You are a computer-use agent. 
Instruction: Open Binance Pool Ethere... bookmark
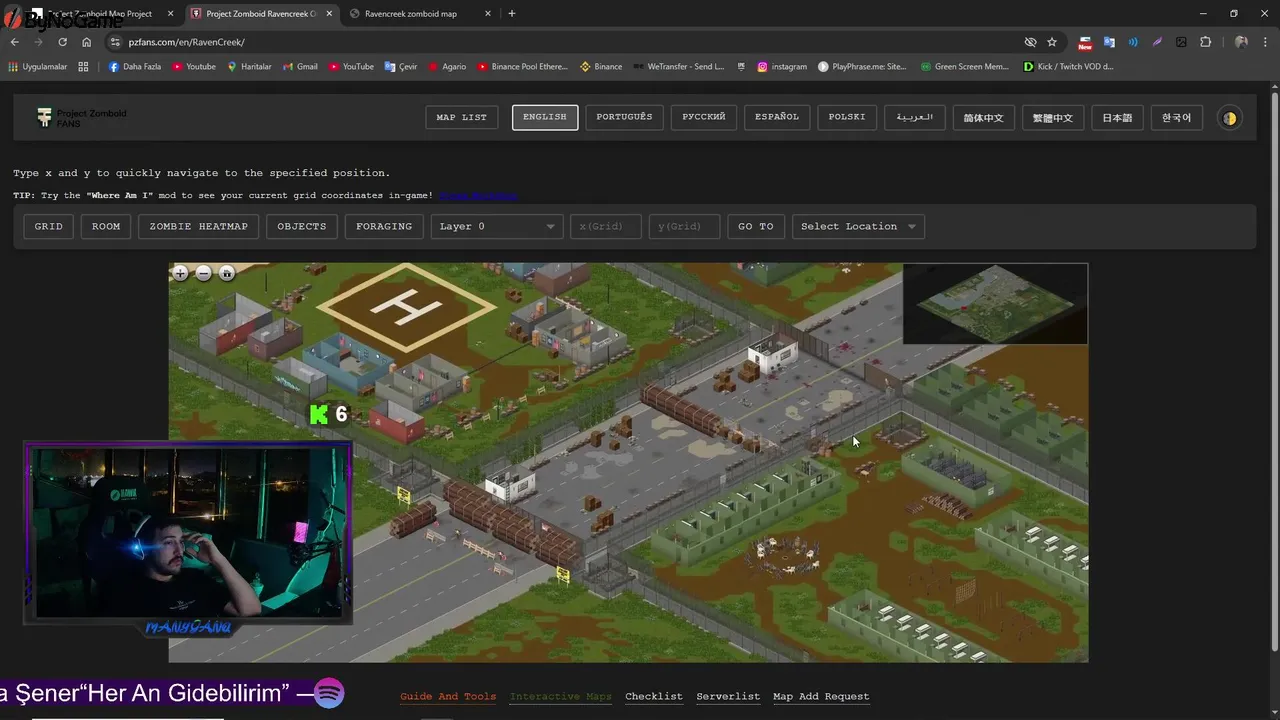tap(522, 67)
